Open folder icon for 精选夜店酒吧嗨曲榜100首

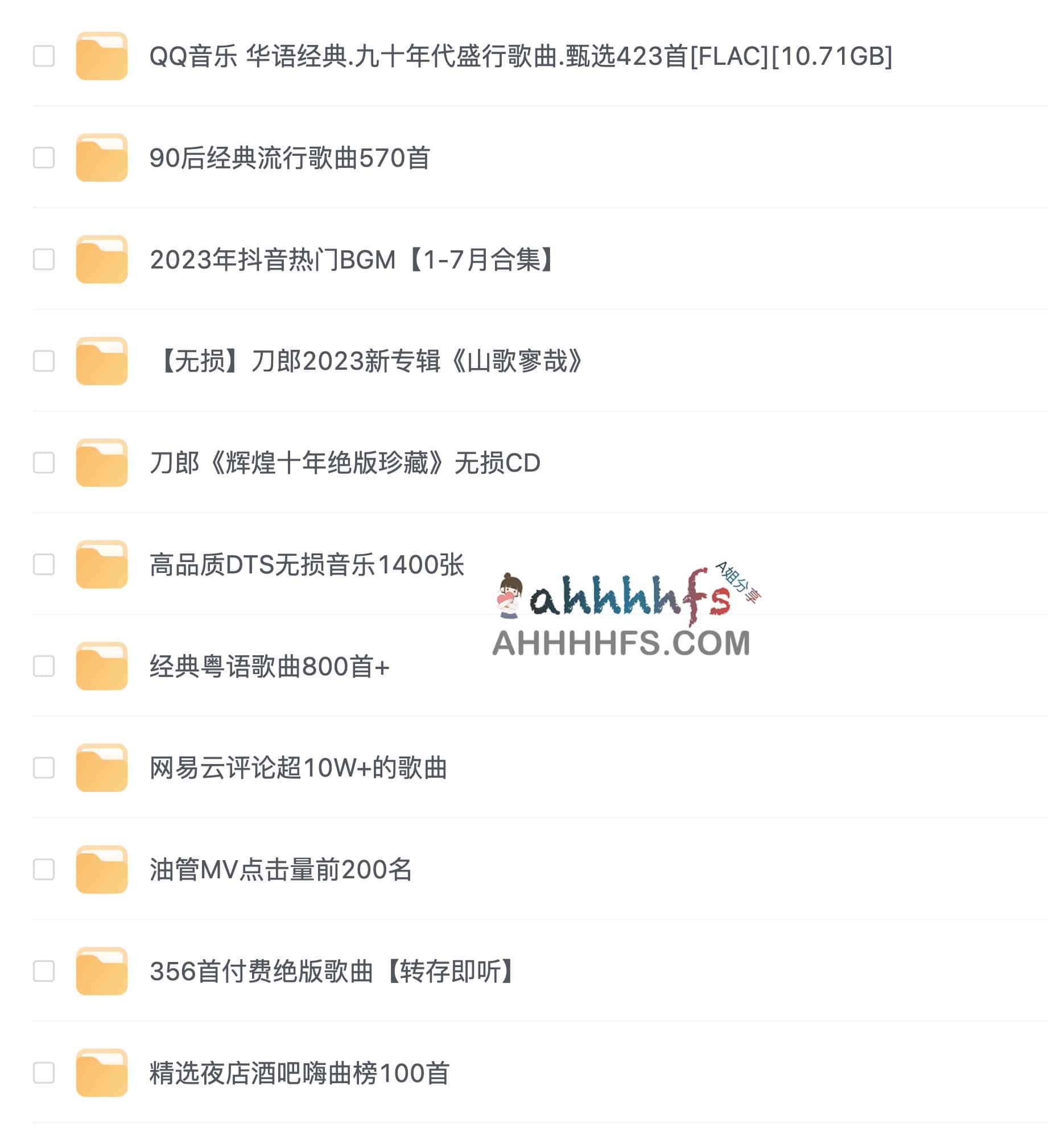pyautogui.click(x=101, y=1073)
